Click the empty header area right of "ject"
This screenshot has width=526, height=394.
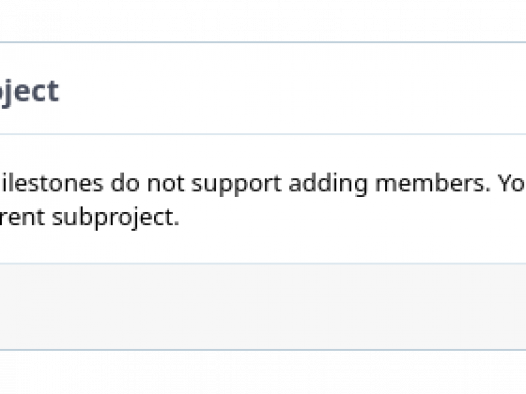click(292, 89)
